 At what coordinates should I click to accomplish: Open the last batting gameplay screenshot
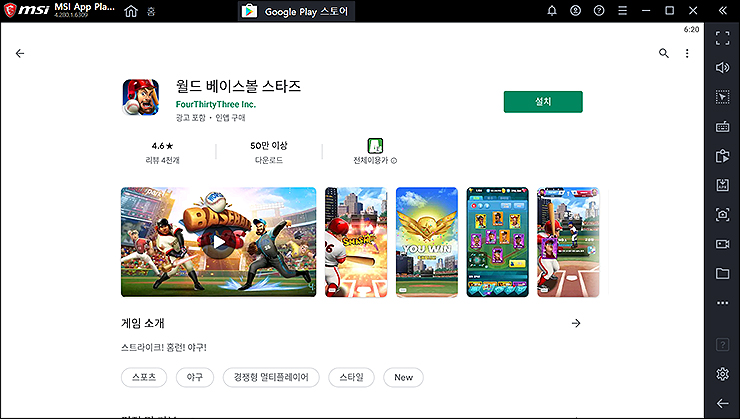pos(568,242)
